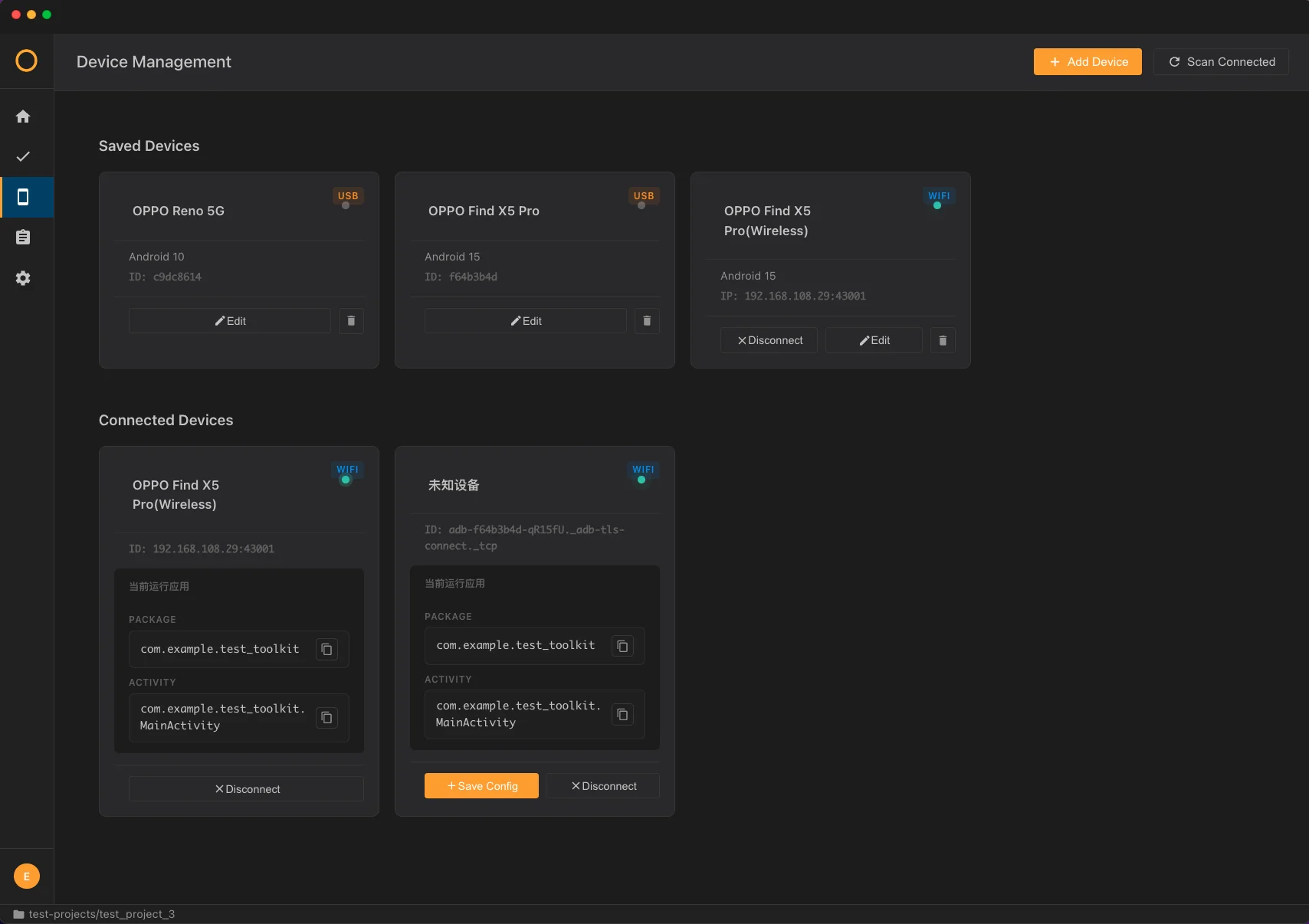Viewport: 1309px width, 924px height.
Task: Edit the OPPO Find X5 Pro USB device
Action: tap(526, 321)
